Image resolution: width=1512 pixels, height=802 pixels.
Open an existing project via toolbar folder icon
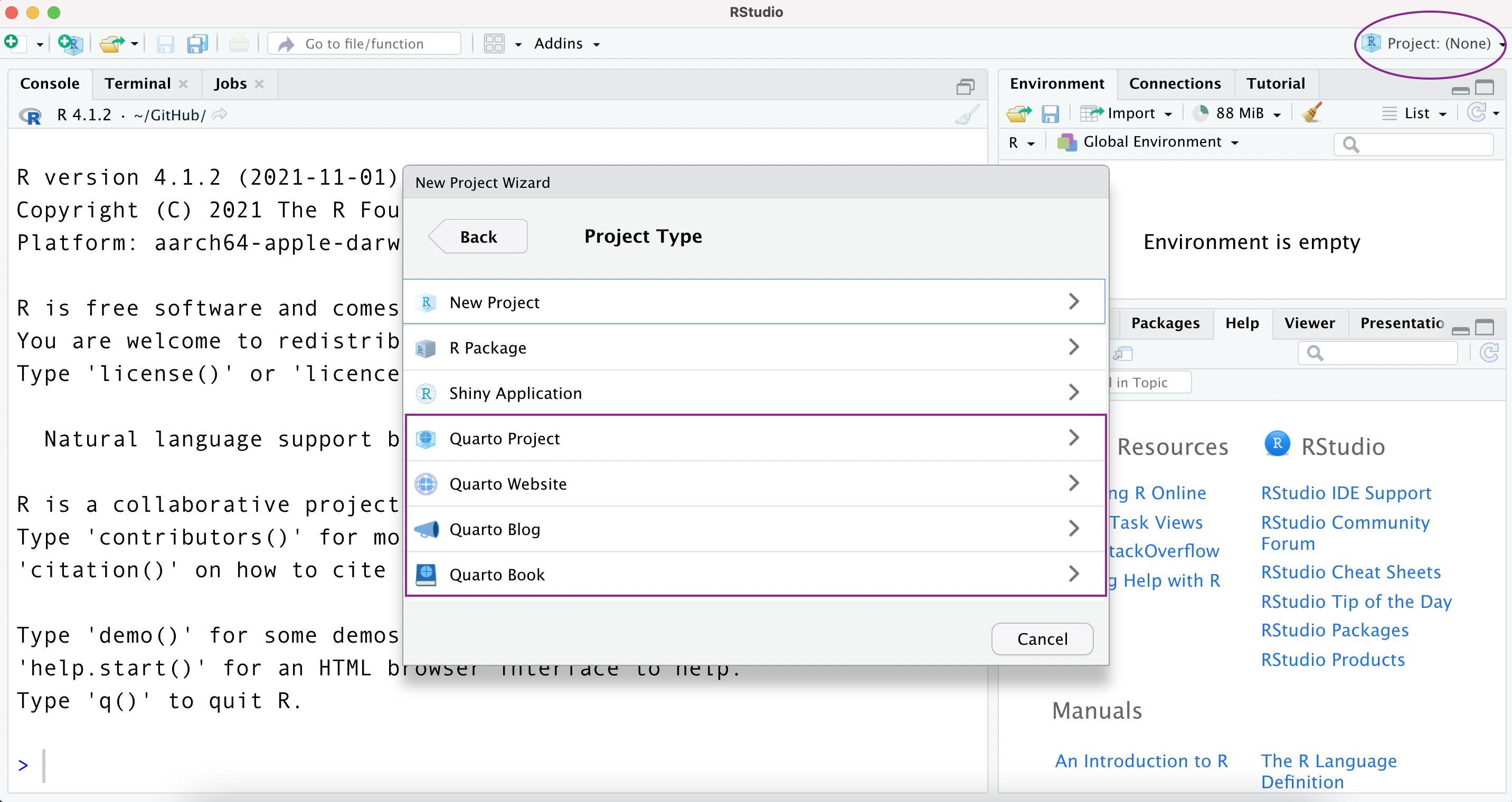(x=112, y=43)
